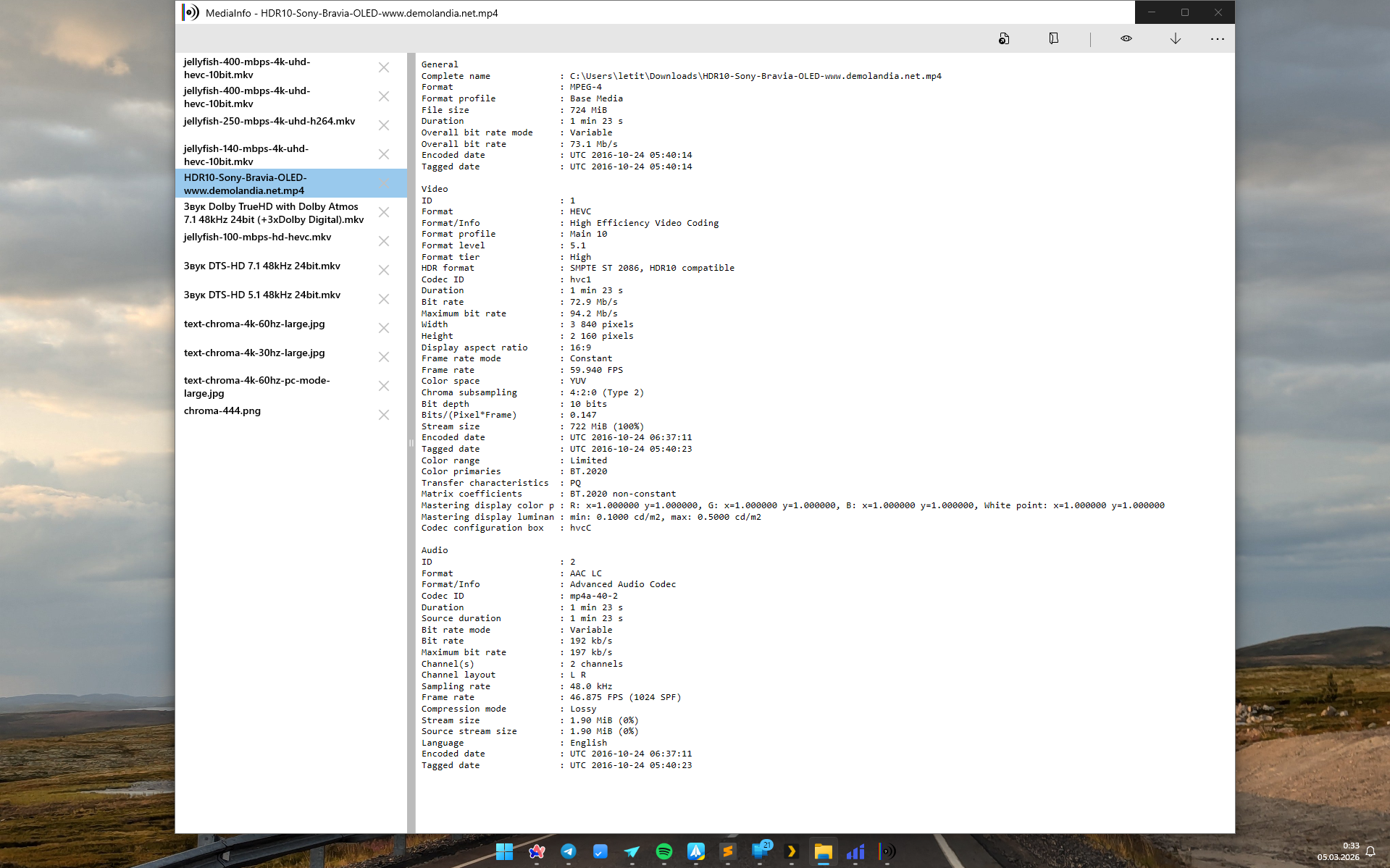Remove jellyfish-100-mbps-hd-hevc.mkv with its X icon
This screenshot has width=1390, height=868.
[x=384, y=241]
